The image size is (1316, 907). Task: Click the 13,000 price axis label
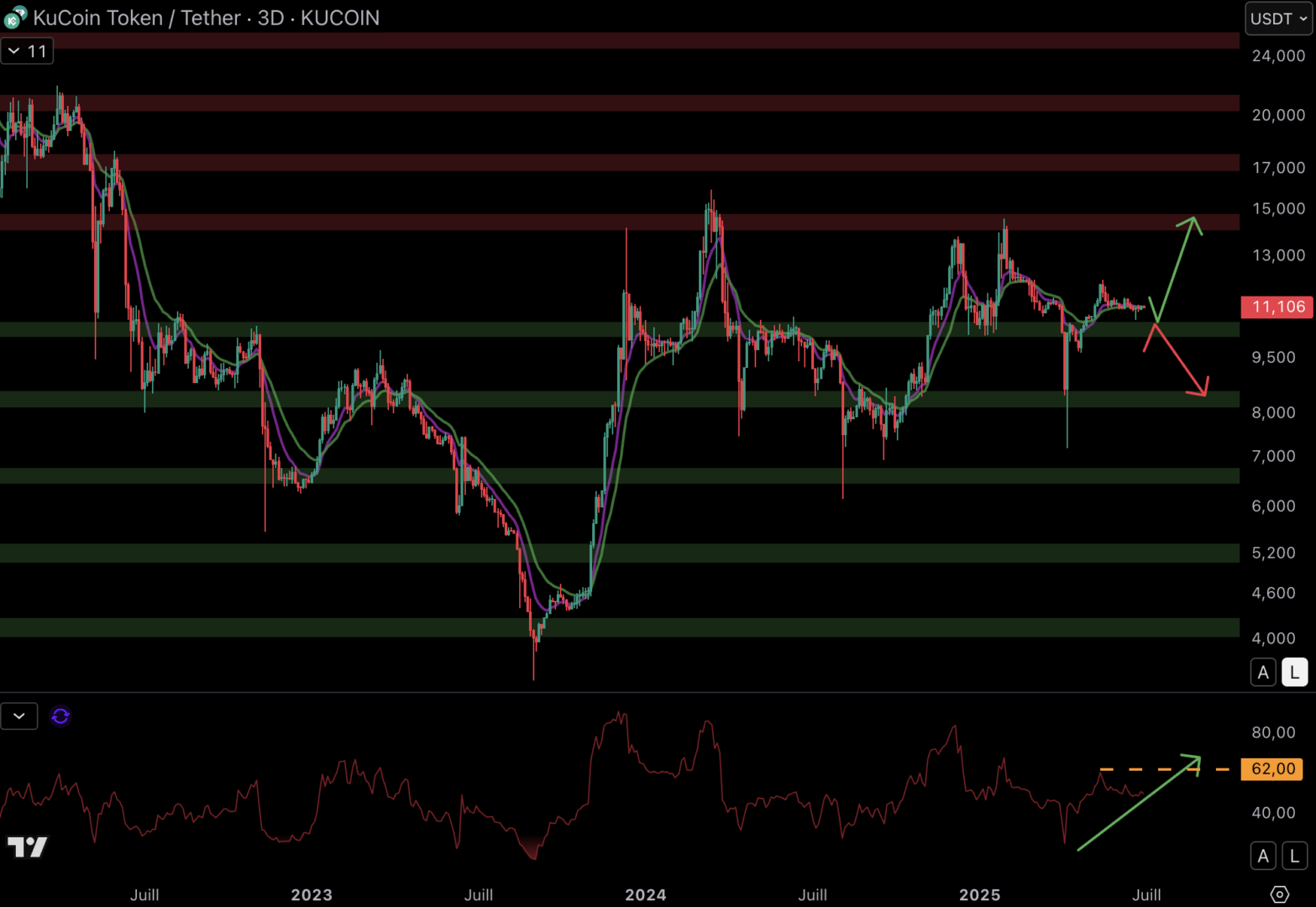[1278, 255]
